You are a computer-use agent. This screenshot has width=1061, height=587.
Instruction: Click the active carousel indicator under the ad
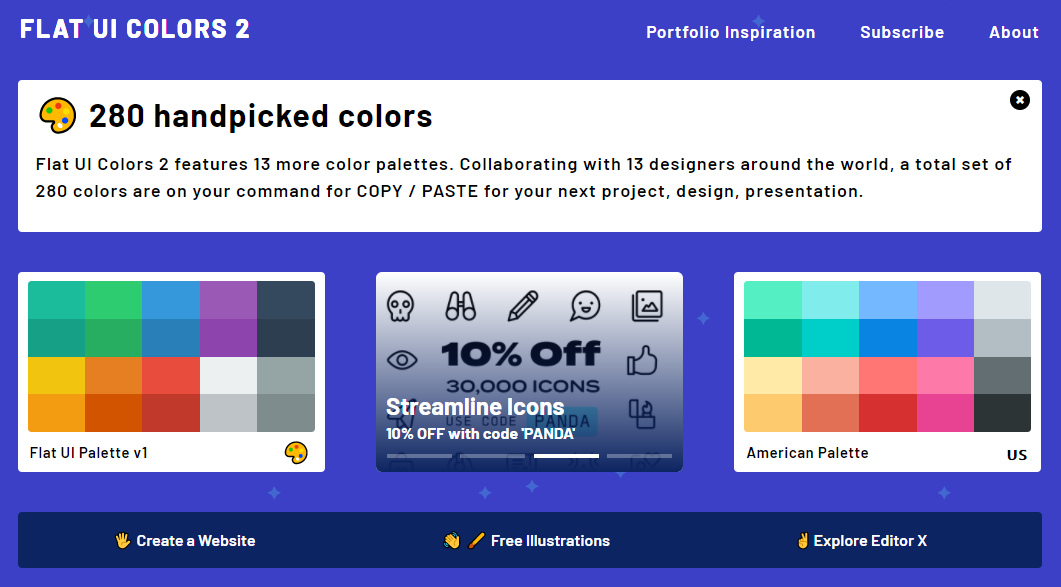tap(566, 455)
